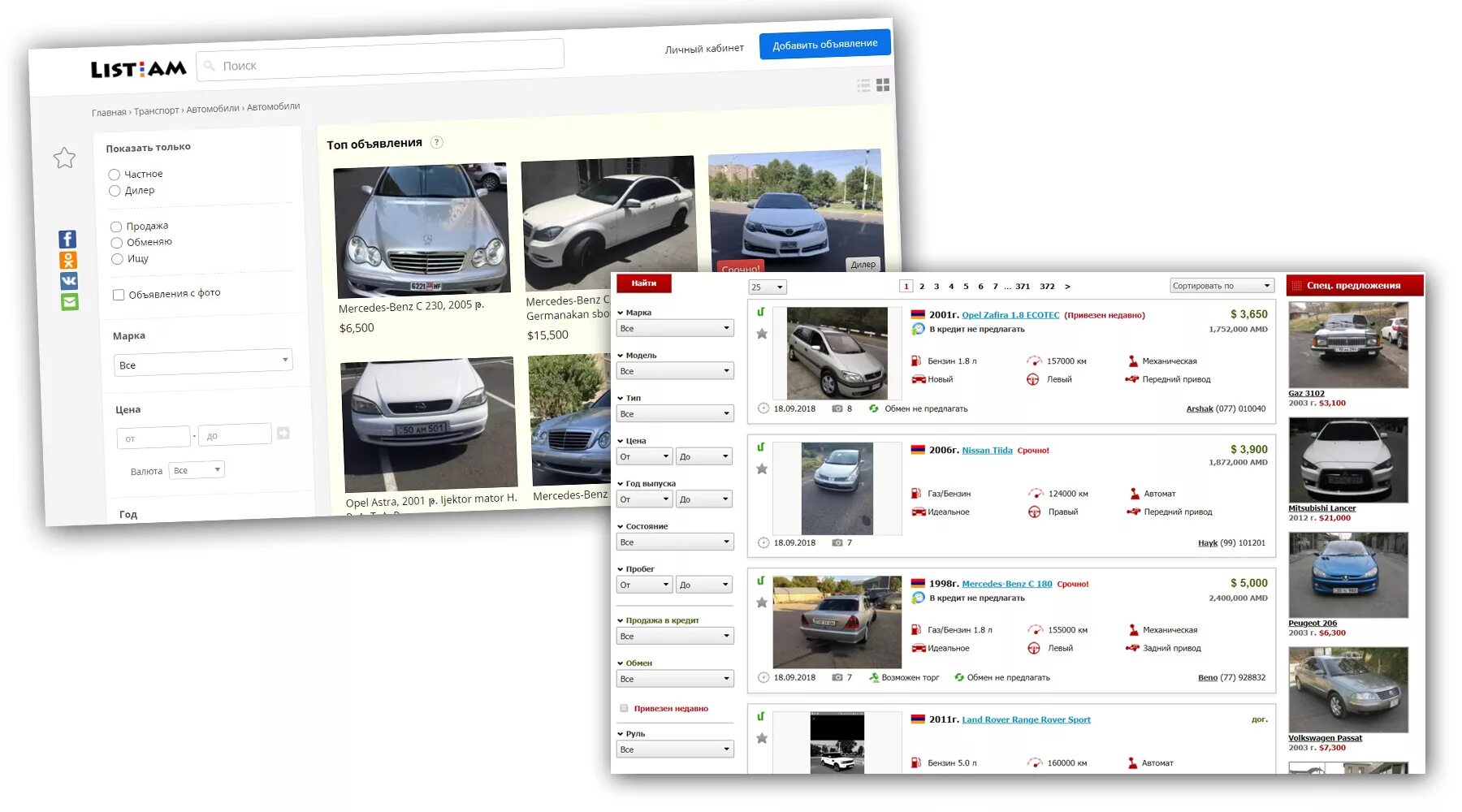Click the bargain icon beside Возможен торг
The width and height of the screenshot is (1462, 812).
pos(874,677)
